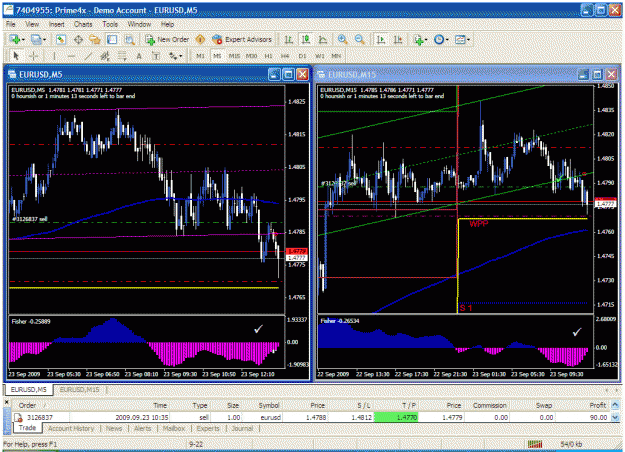625x452 pixels.
Task: Expand the Profiles dropdown arrow
Action: tap(44, 39)
